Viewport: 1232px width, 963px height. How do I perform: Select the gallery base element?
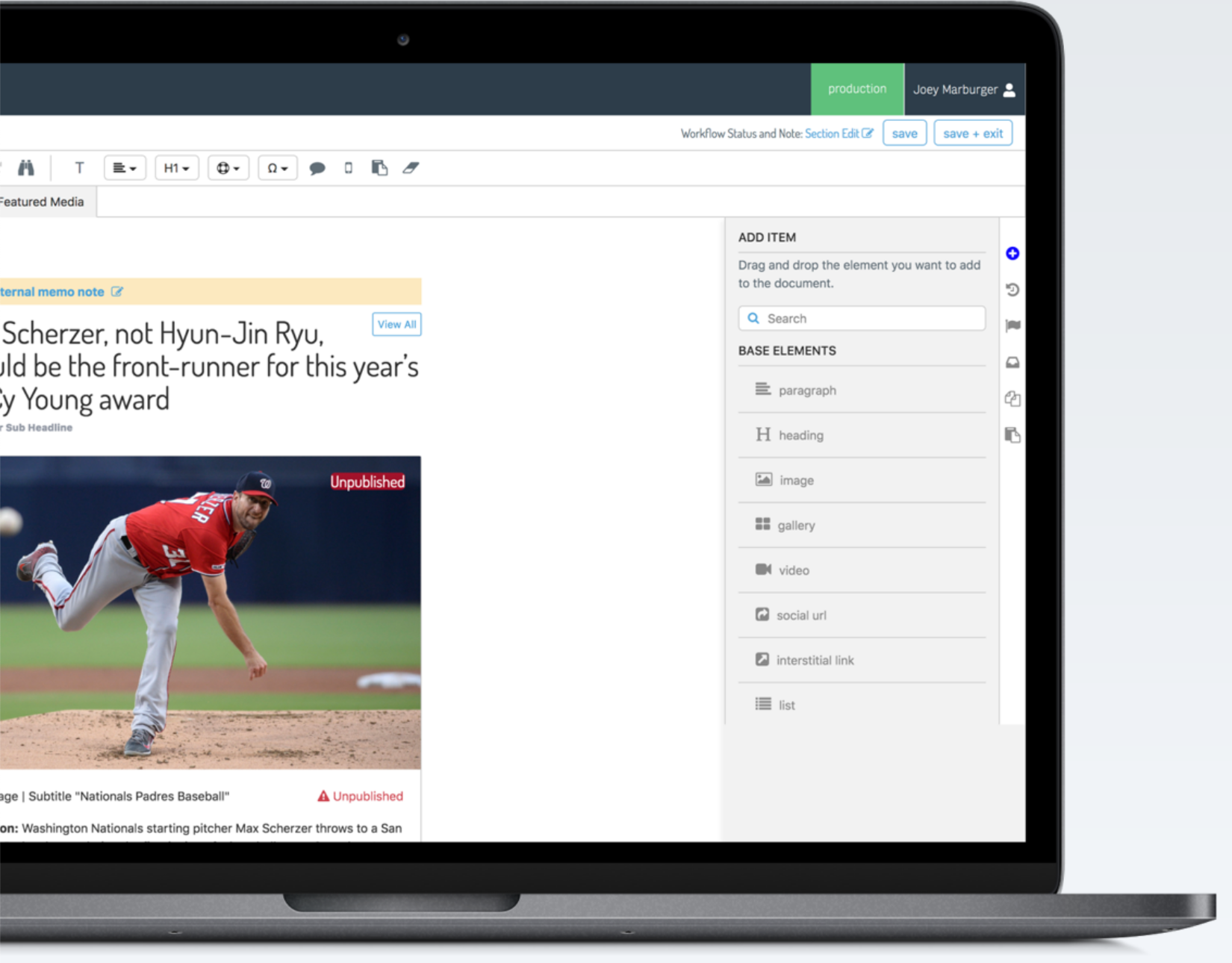click(795, 526)
